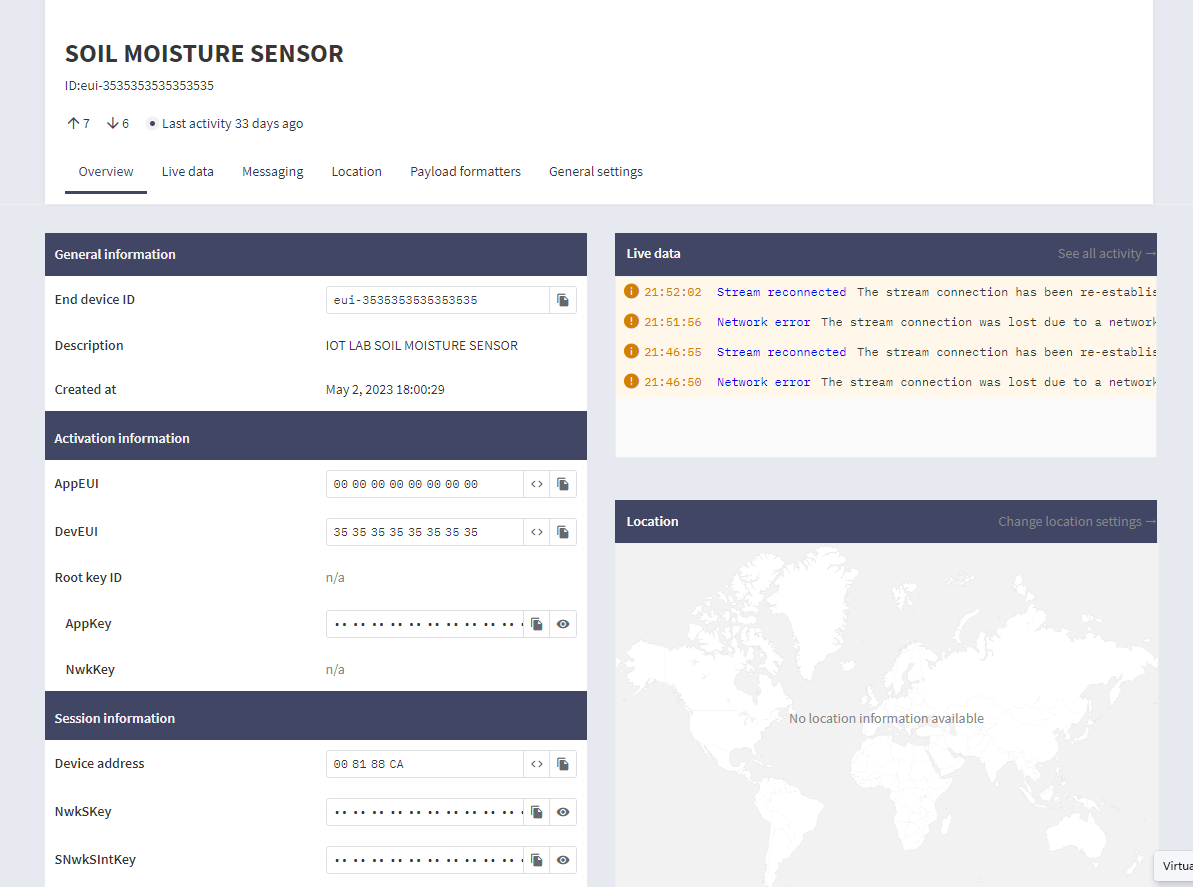Open the Payload formatters tab

click(x=465, y=171)
